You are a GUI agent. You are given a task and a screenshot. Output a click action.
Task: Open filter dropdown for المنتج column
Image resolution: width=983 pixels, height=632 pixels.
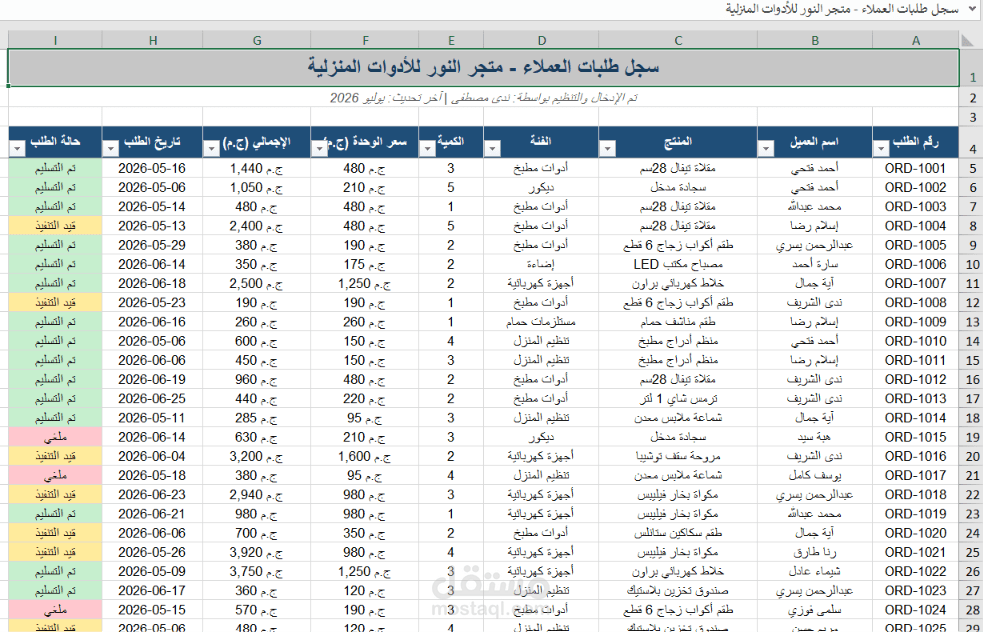coord(606,149)
